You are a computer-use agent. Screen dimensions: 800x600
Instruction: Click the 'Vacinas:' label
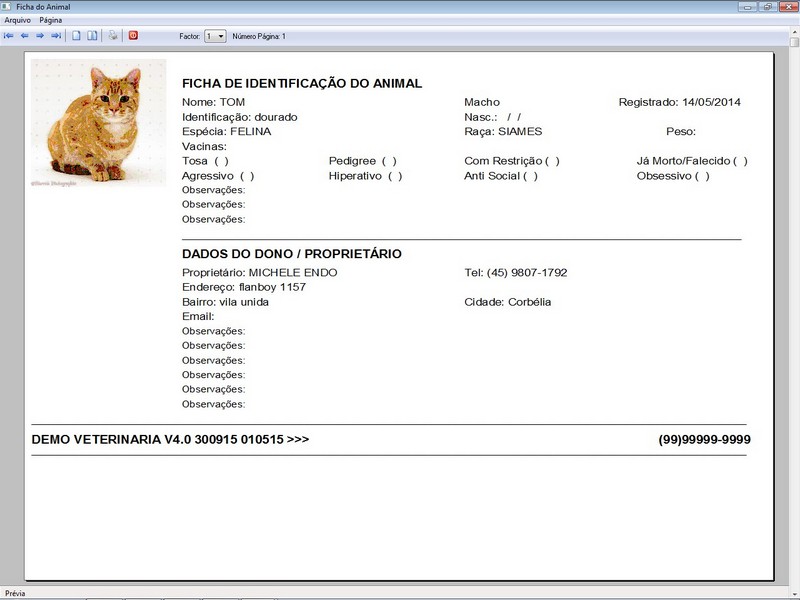click(205, 146)
